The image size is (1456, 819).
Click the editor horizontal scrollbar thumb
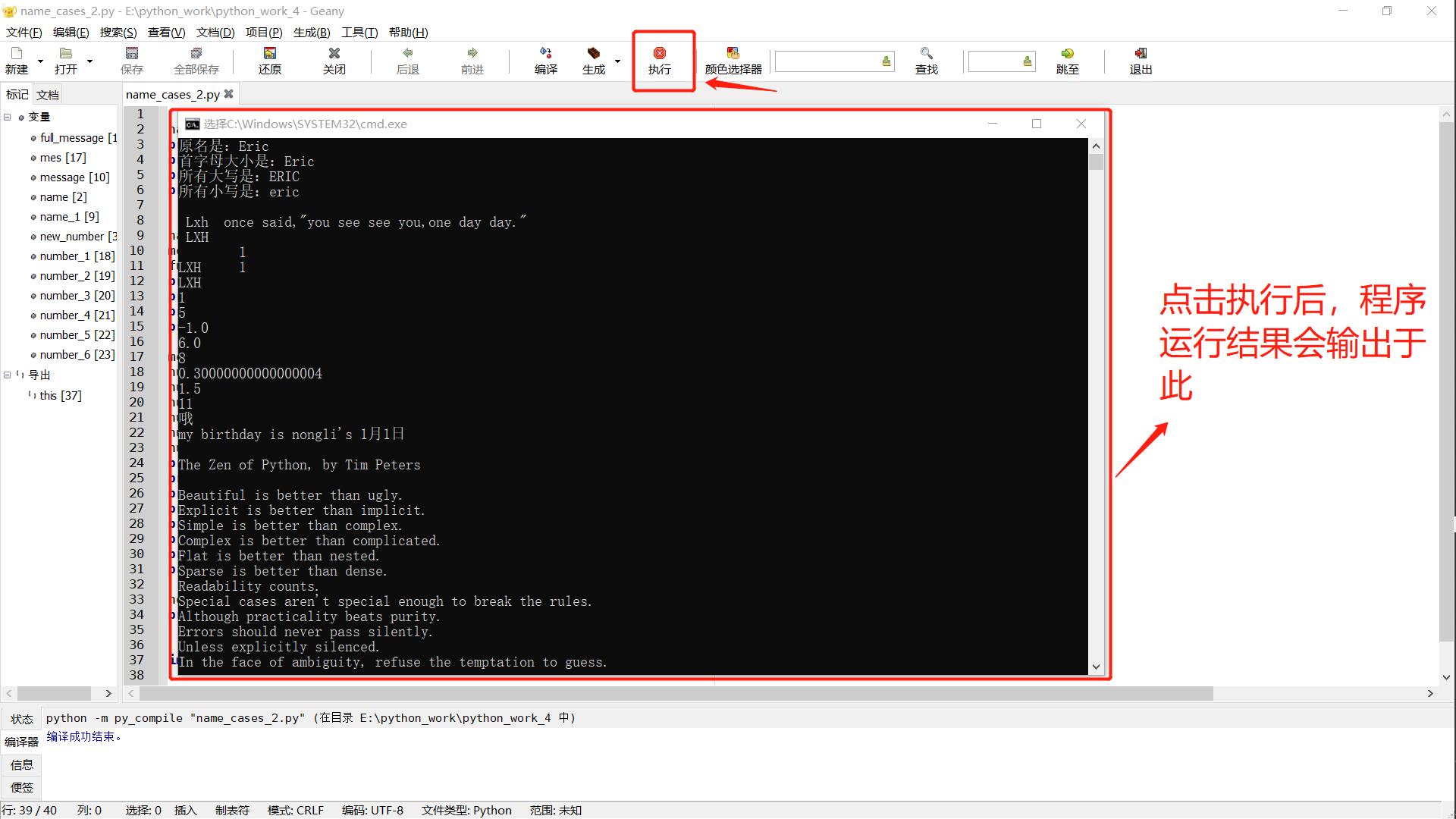[676, 693]
